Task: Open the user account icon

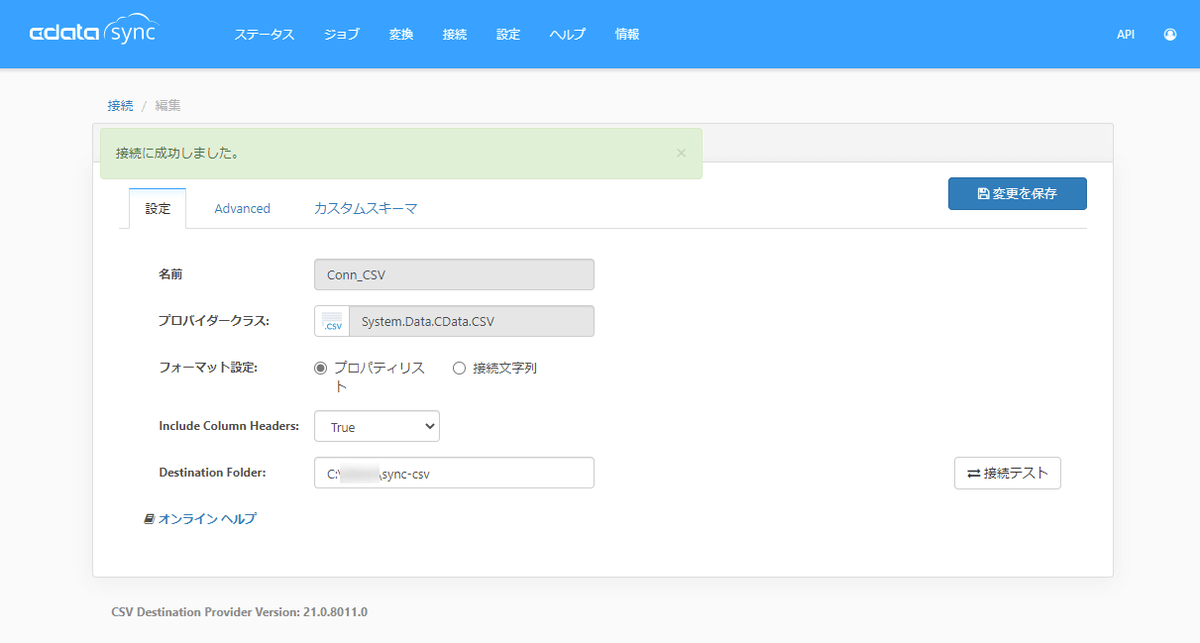Action: click(x=1170, y=34)
